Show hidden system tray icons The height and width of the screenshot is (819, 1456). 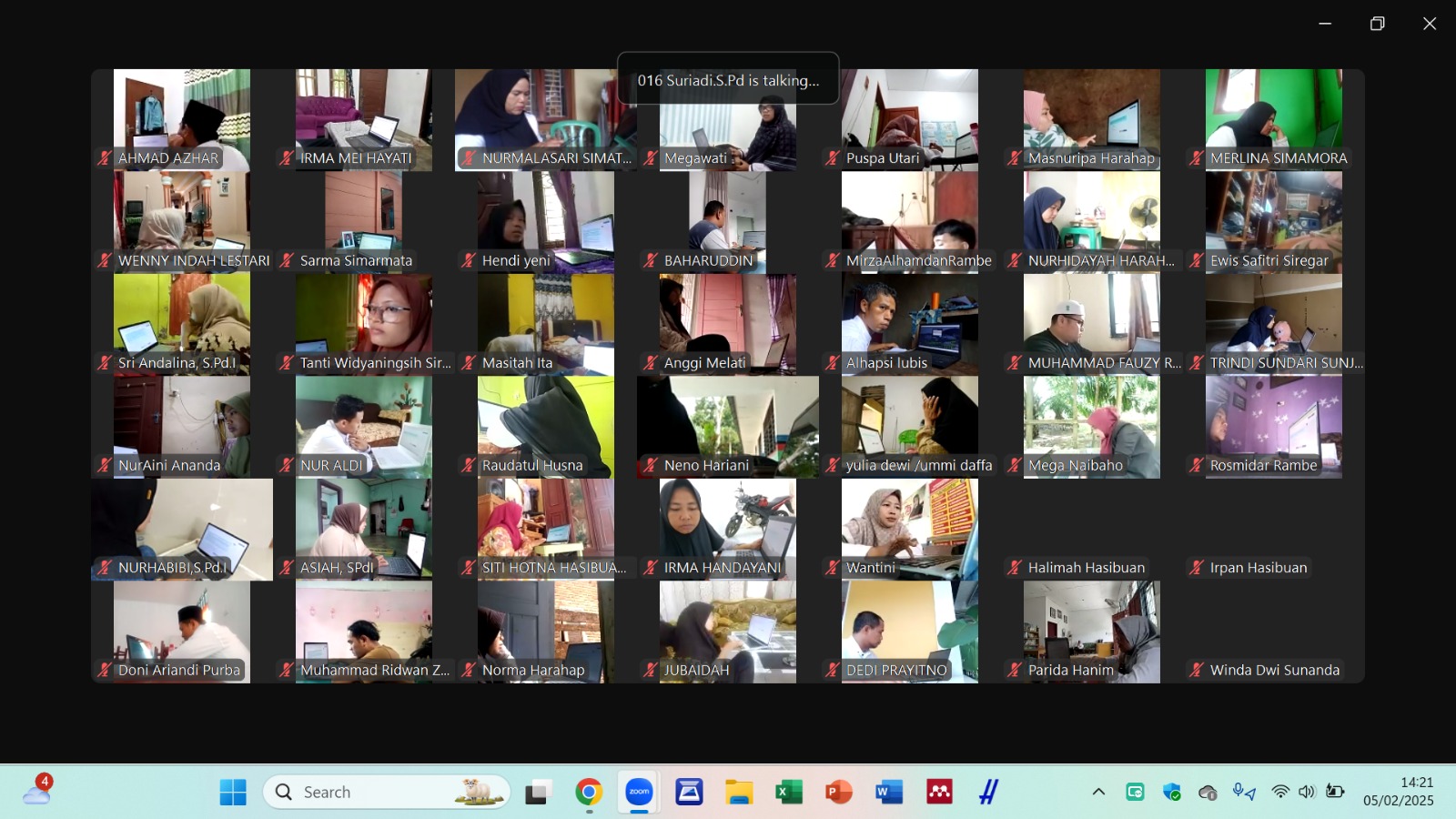pos(1098,792)
